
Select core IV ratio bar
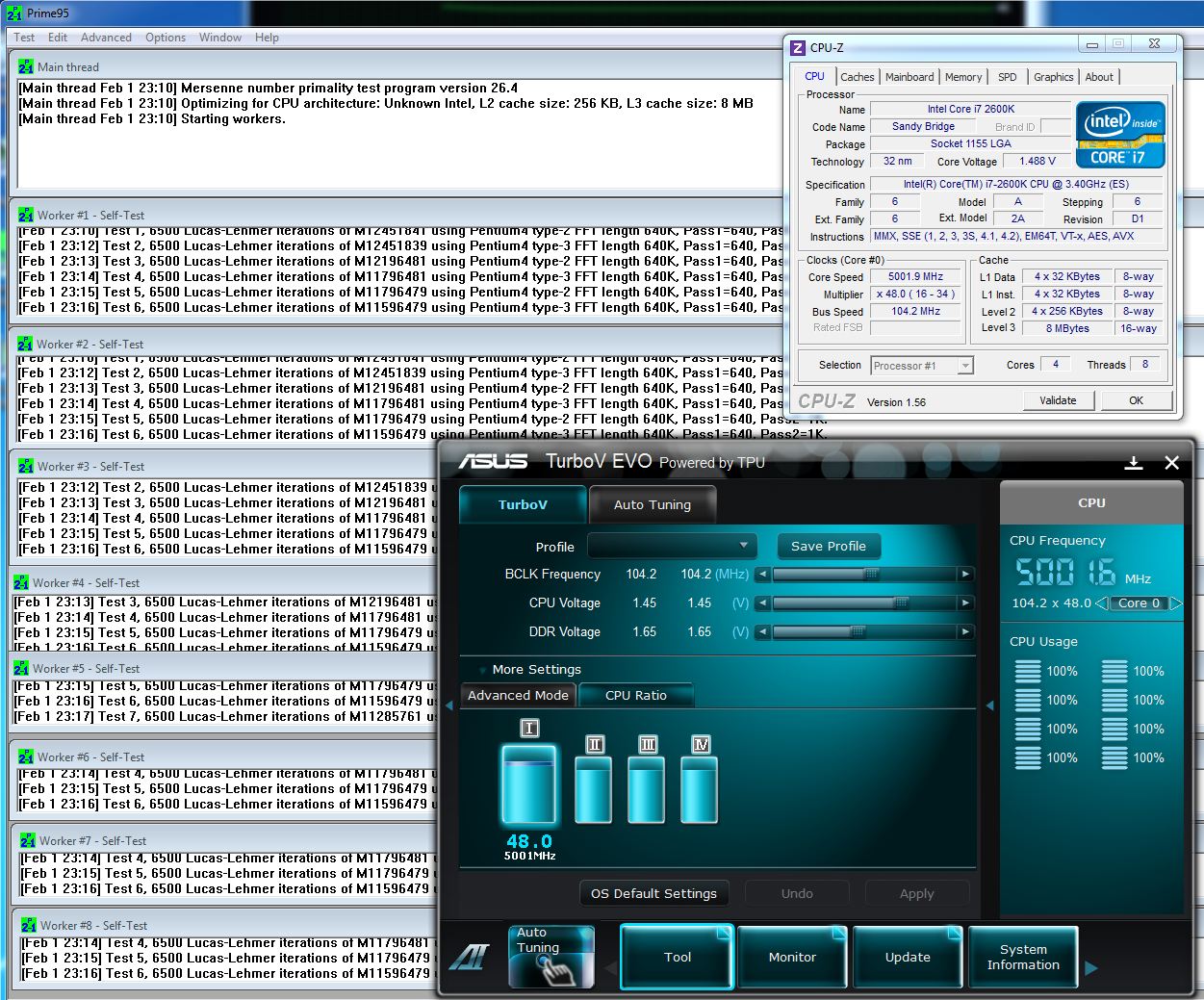click(x=700, y=790)
